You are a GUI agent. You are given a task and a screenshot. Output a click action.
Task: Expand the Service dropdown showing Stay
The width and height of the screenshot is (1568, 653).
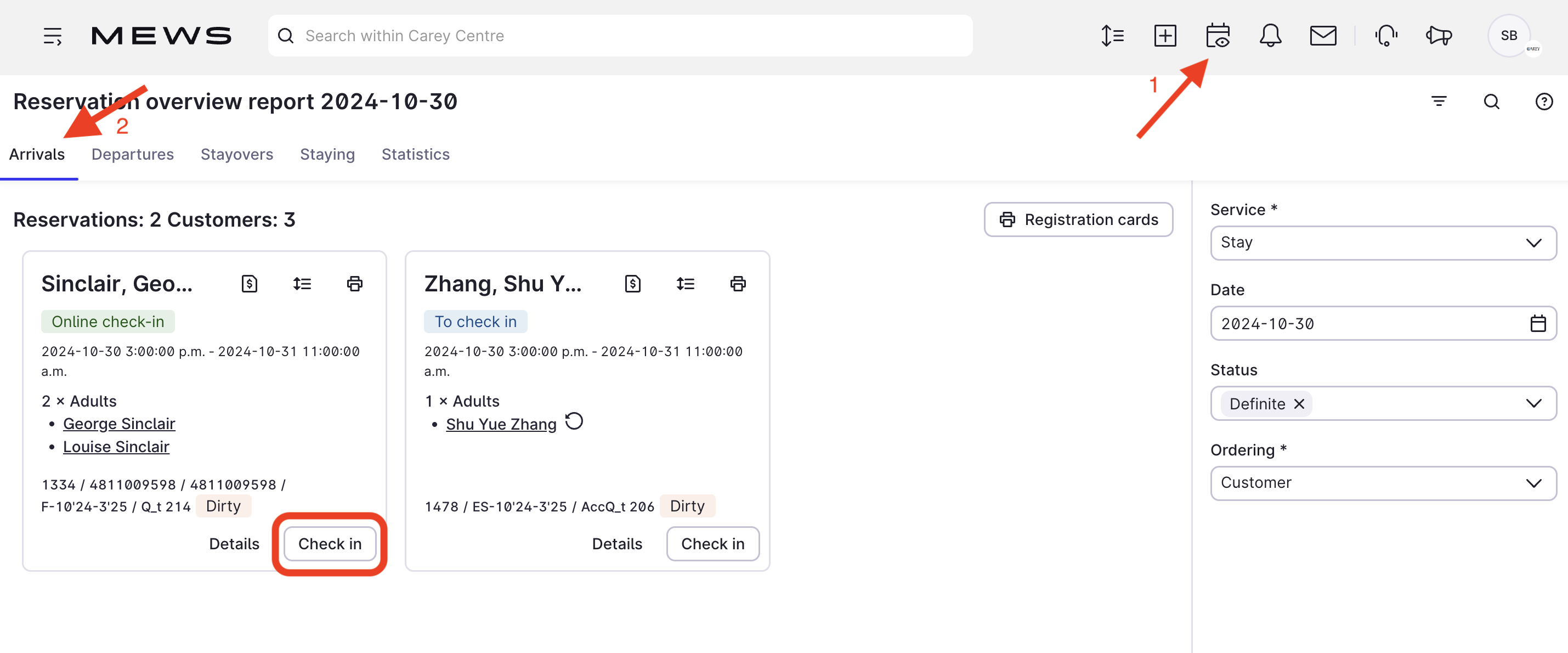[x=1383, y=243]
